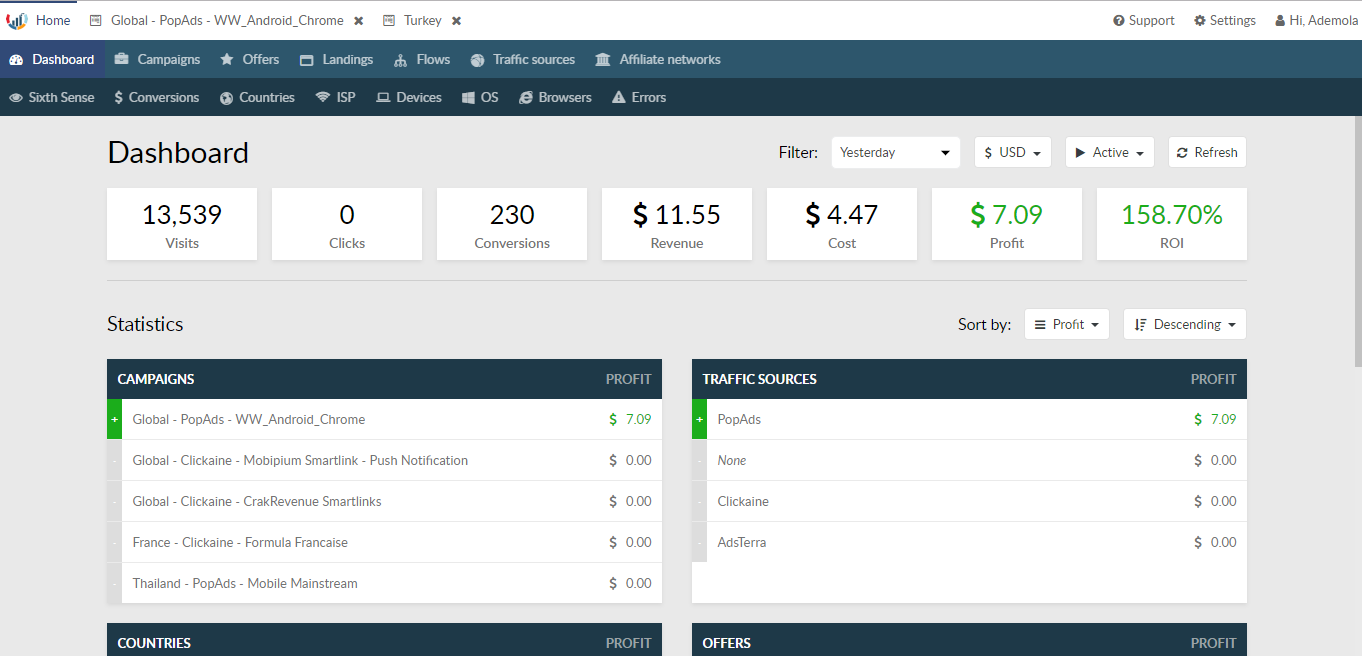The height and width of the screenshot is (656, 1362).
Task: Click the Errors warning triangle icon
Action: [619, 98]
